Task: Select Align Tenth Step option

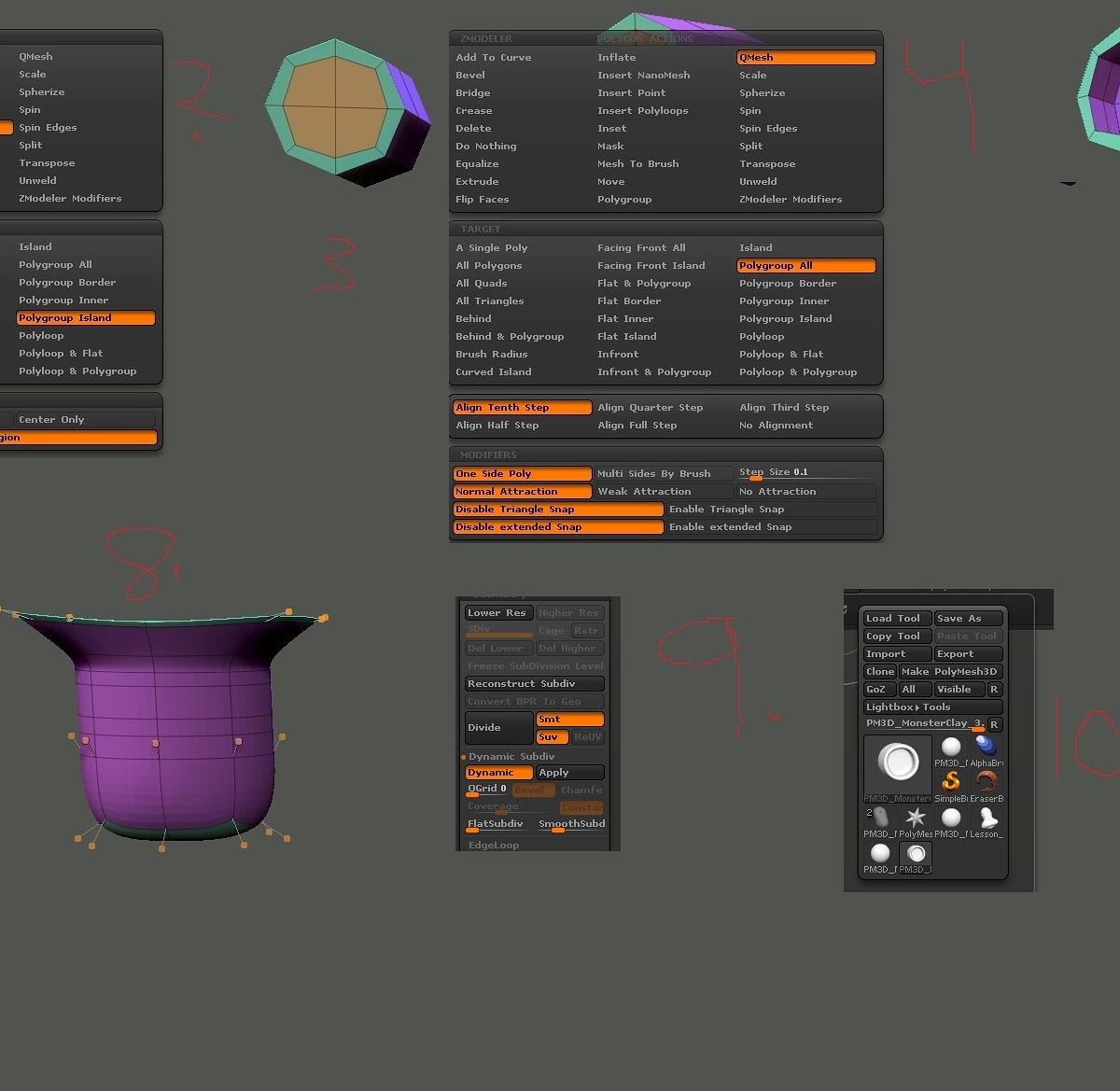Action: tap(522, 408)
